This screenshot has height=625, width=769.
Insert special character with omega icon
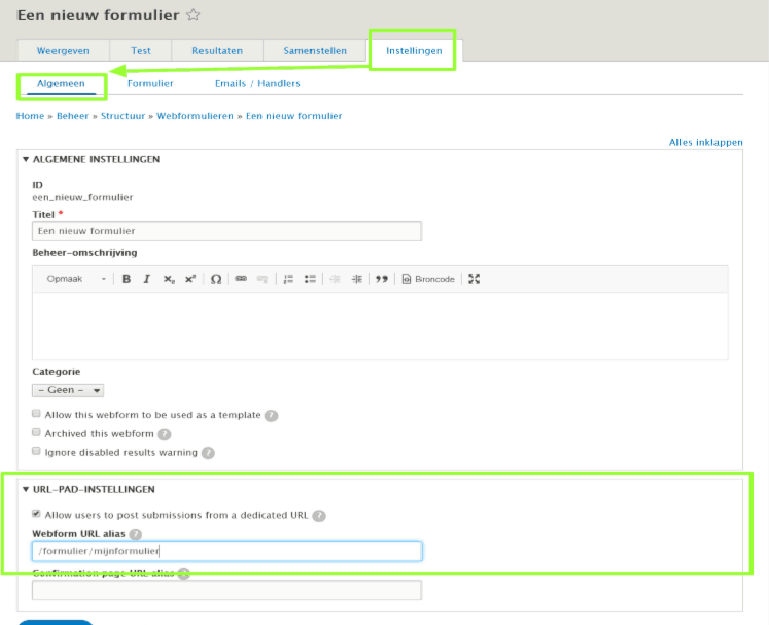click(216, 279)
